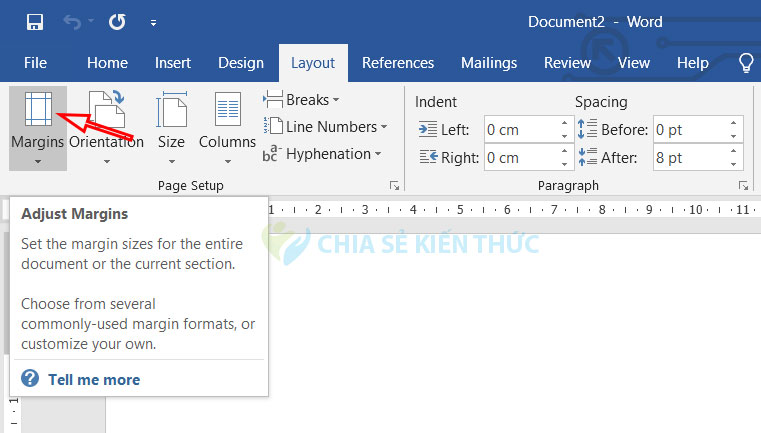Click the Tell me lightbulb icon

pyautogui.click(x=745, y=63)
